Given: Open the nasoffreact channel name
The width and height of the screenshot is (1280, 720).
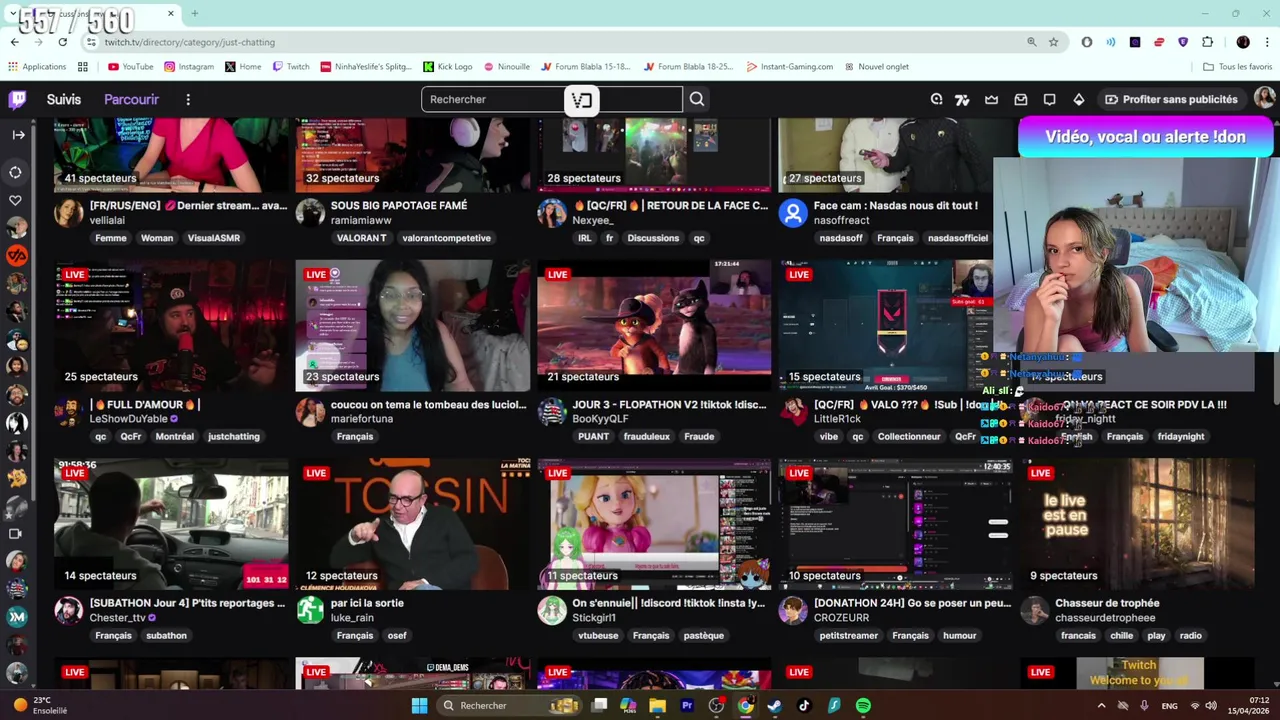Looking at the screenshot, I should [841, 220].
